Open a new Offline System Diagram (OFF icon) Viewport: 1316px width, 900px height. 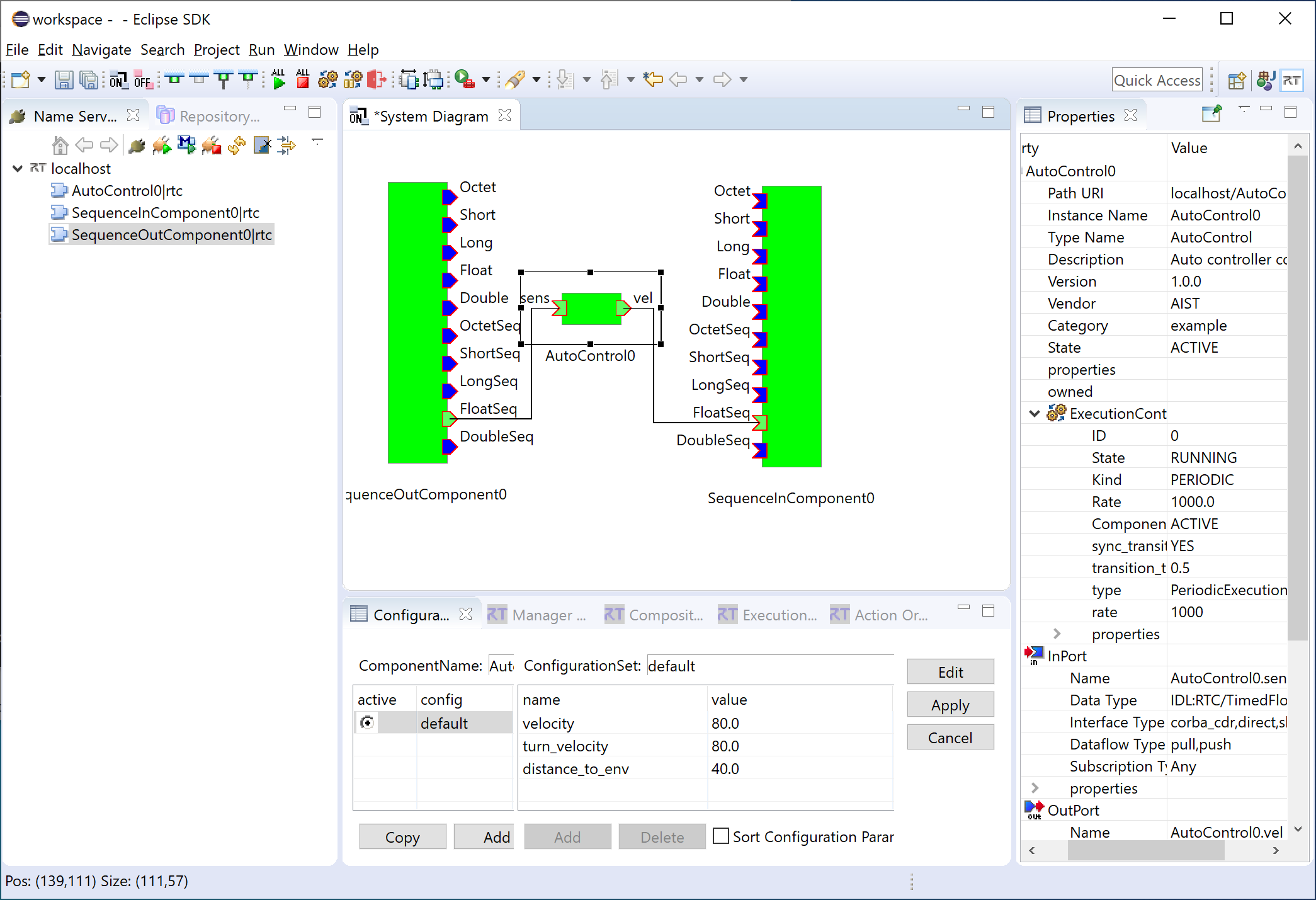click(x=143, y=80)
